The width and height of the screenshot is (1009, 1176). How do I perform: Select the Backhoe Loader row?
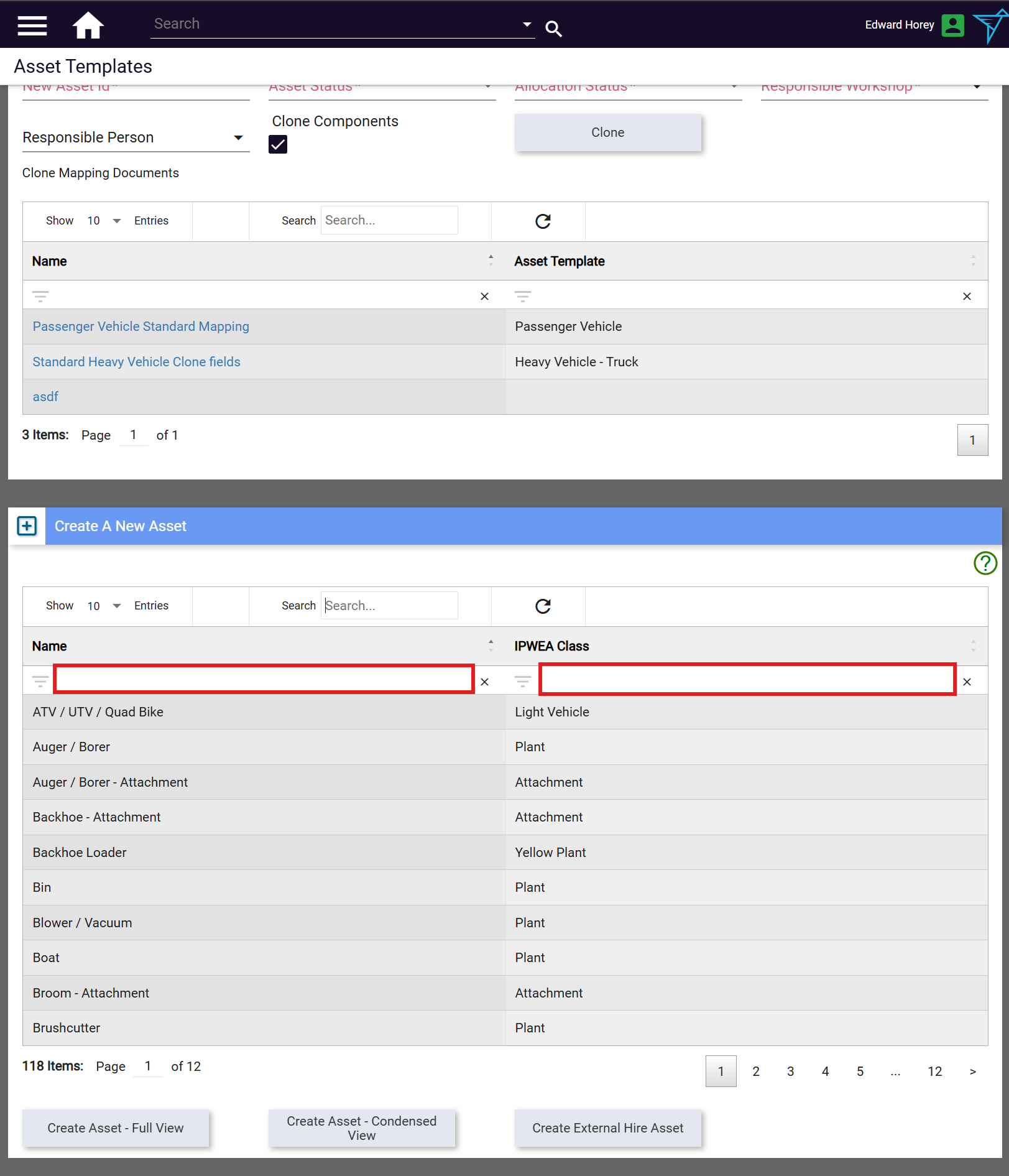coord(505,853)
